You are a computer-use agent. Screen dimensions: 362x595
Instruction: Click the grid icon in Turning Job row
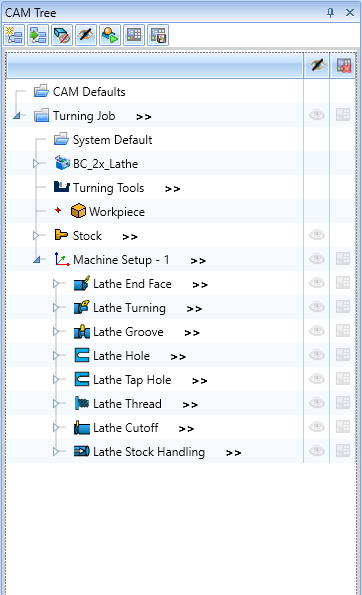click(x=343, y=115)
